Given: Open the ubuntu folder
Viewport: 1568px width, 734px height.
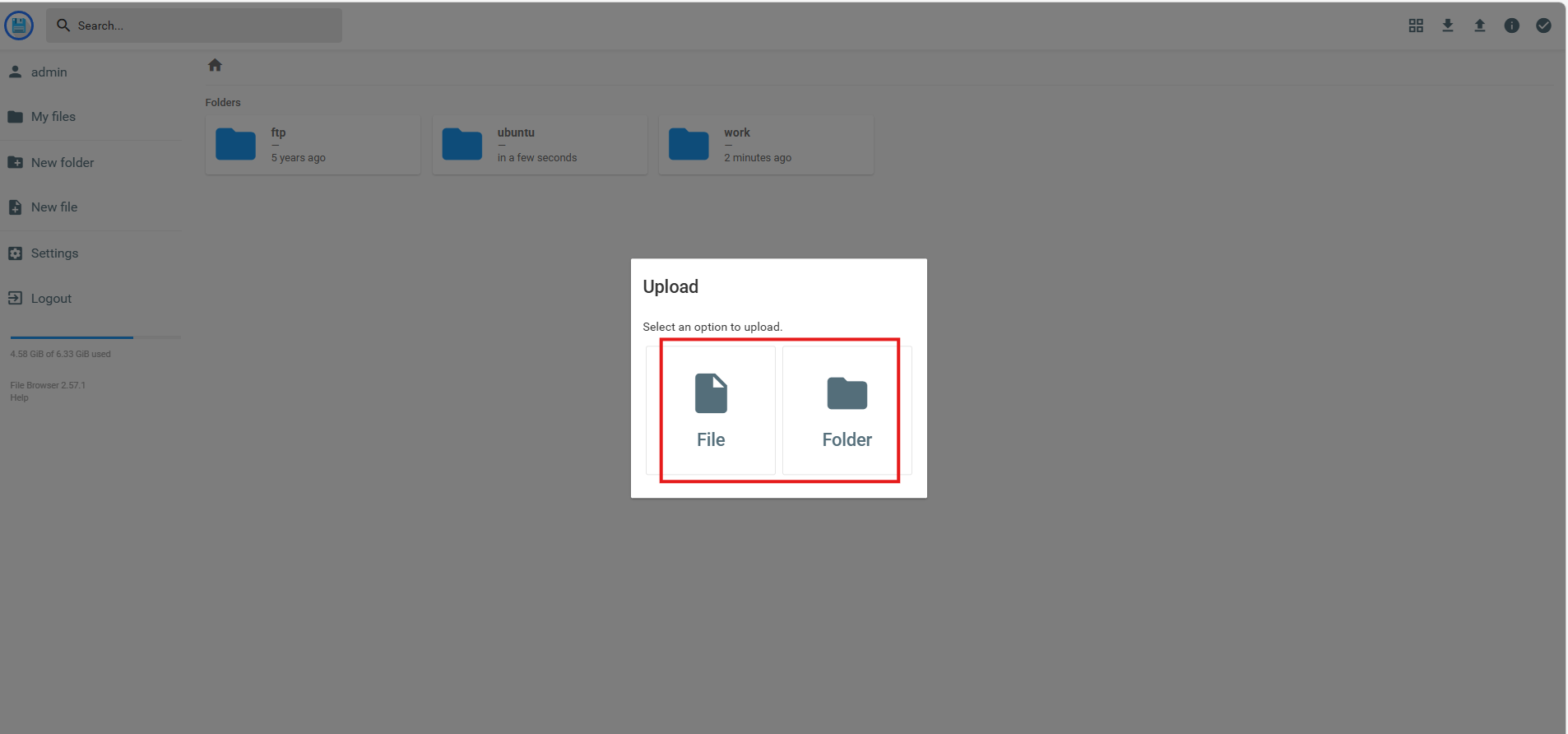Looking at the screenshot, I should [540, 145].
